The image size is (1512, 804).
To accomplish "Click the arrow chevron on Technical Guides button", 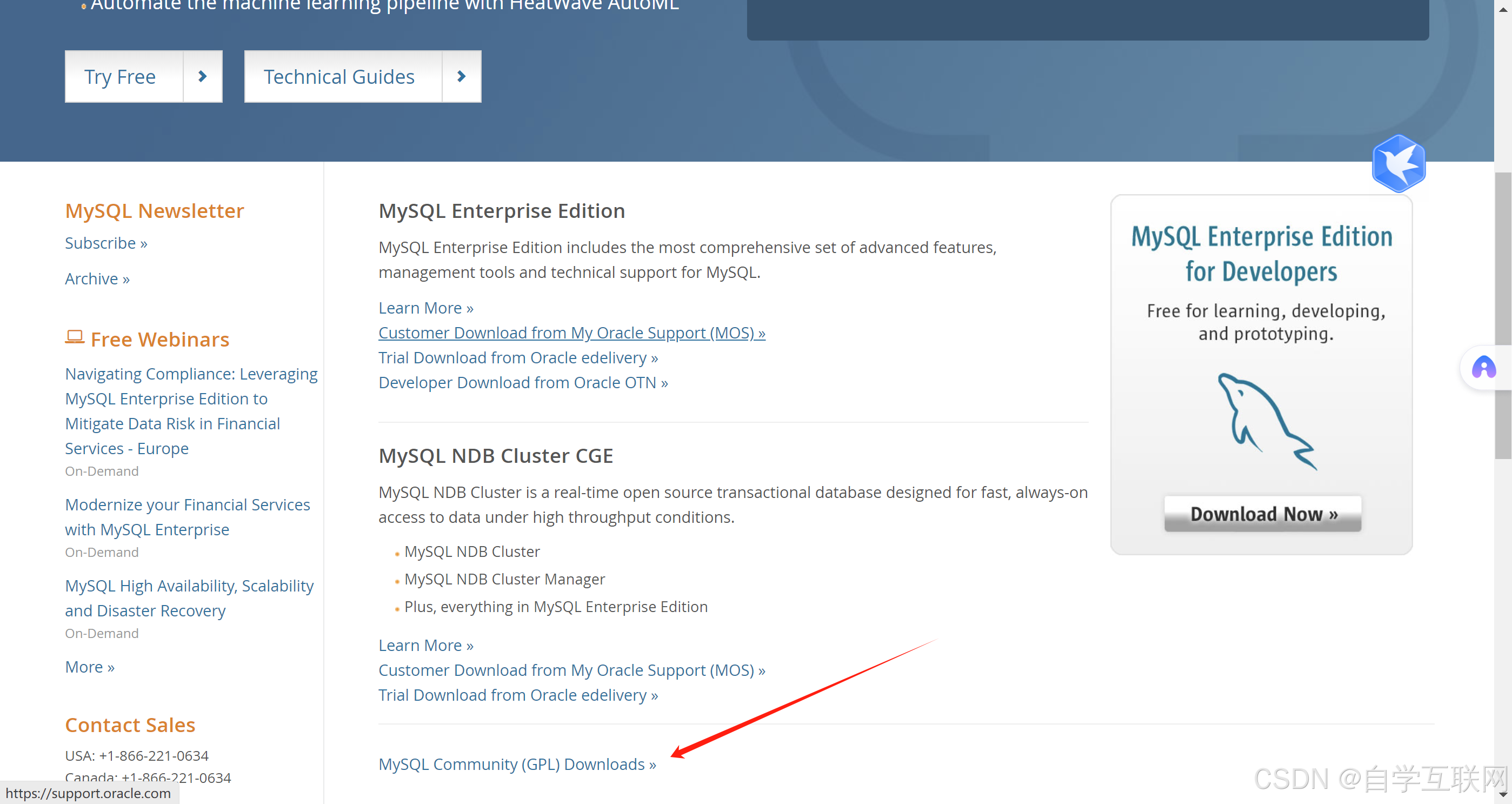I will [461, 76].
